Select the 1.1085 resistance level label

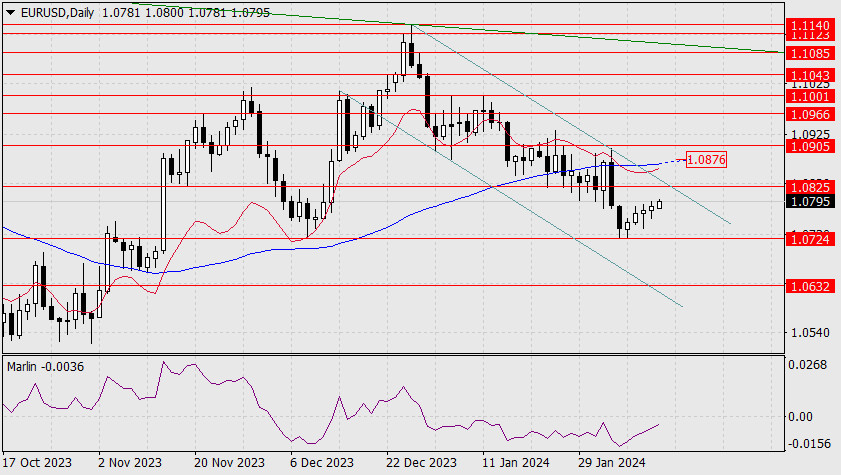[x=810, y=53]
